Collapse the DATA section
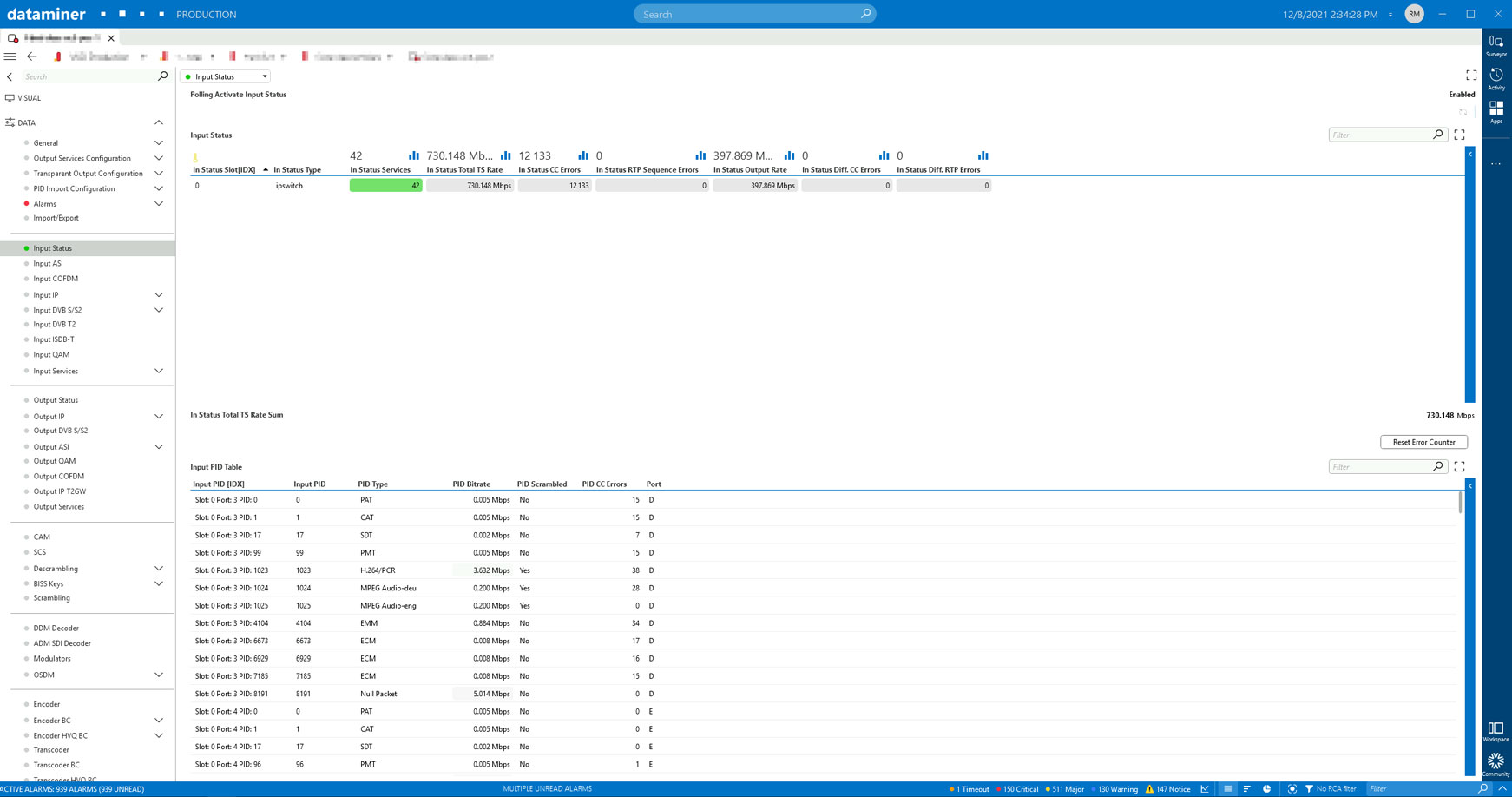 [159, 122]
